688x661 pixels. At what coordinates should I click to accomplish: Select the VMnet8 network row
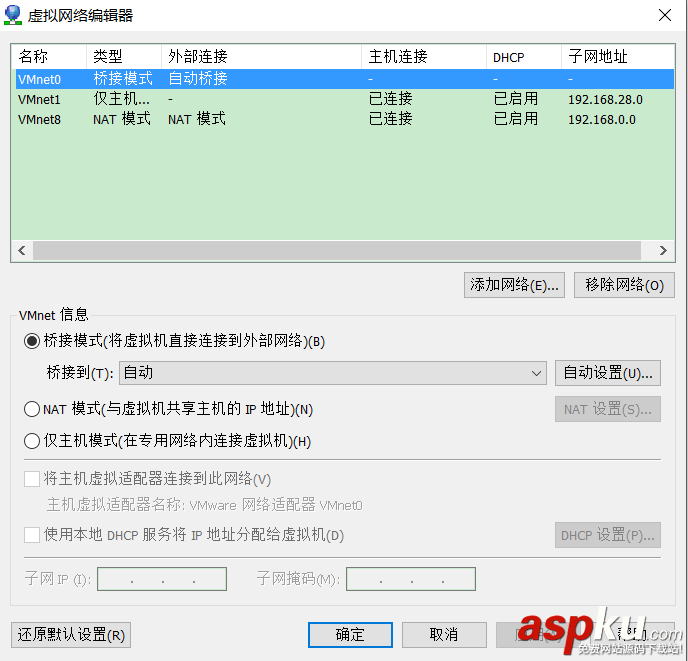click(344, 119)
